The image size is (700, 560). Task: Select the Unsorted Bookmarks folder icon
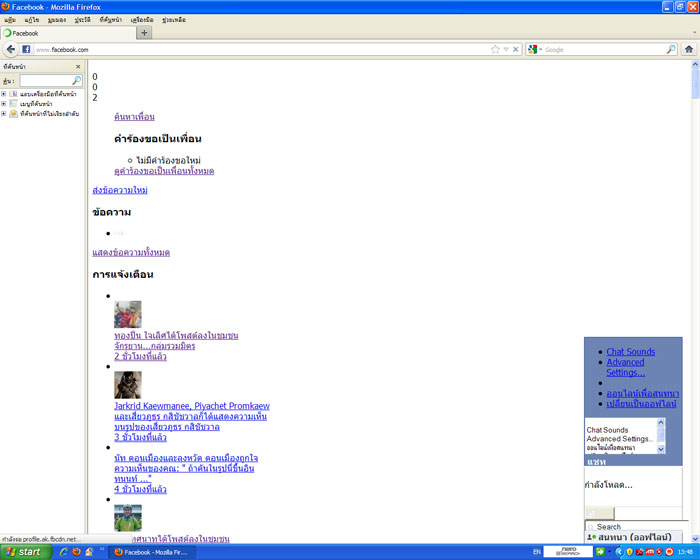point(14,113)
